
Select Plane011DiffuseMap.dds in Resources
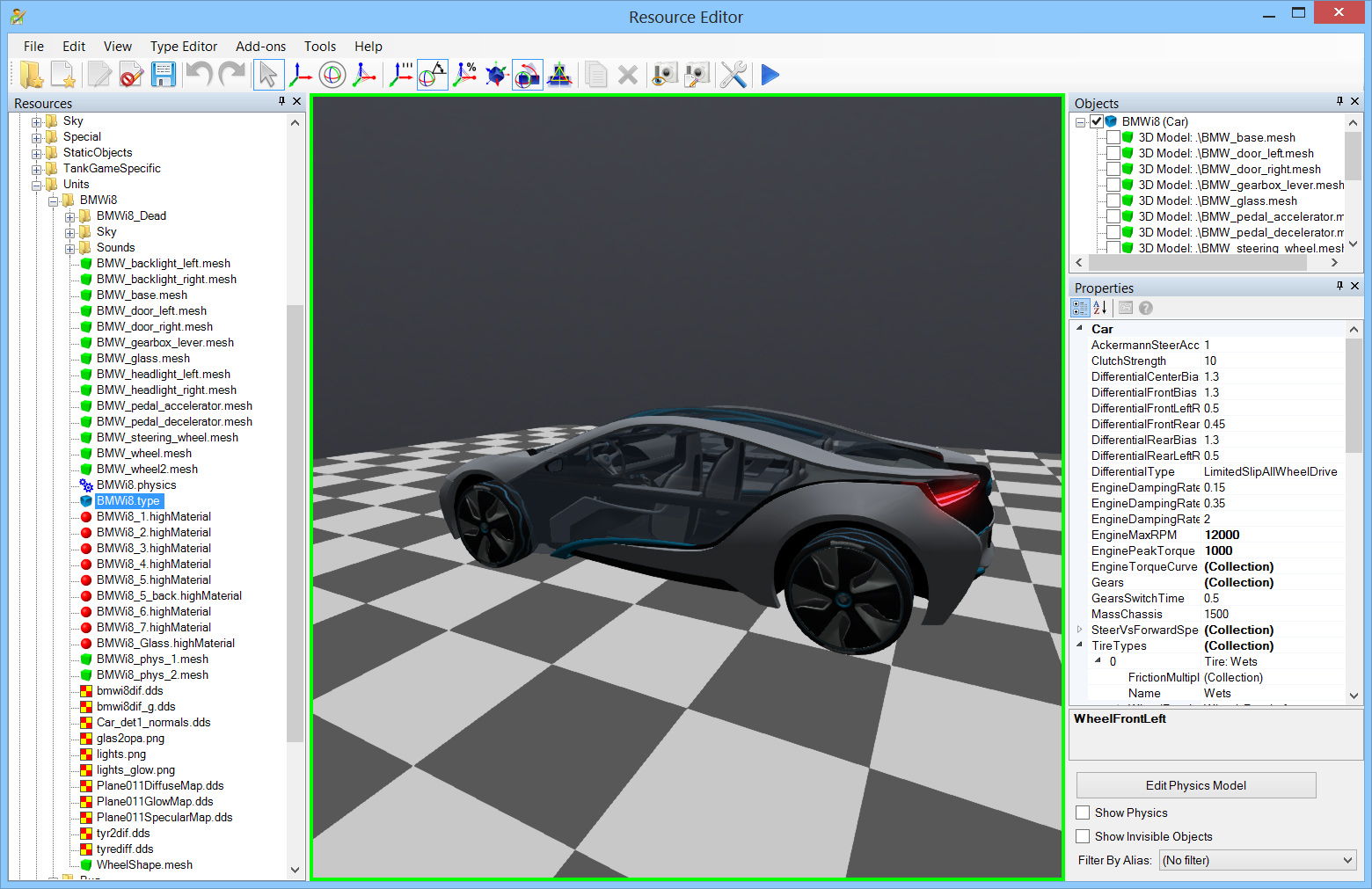pyautogui.click(x=160, y=785)
